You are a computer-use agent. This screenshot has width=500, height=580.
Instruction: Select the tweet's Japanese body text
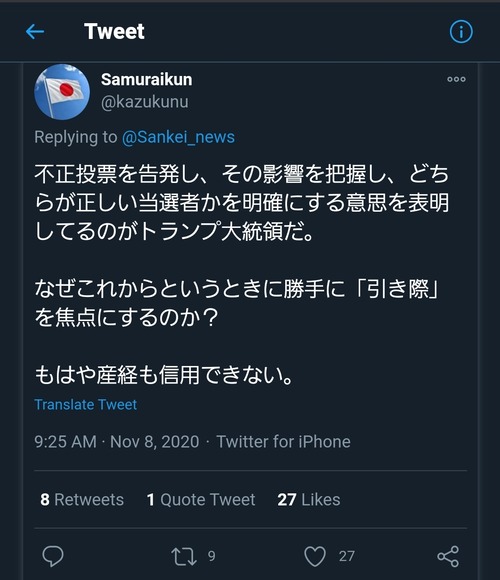click(242, 274)
